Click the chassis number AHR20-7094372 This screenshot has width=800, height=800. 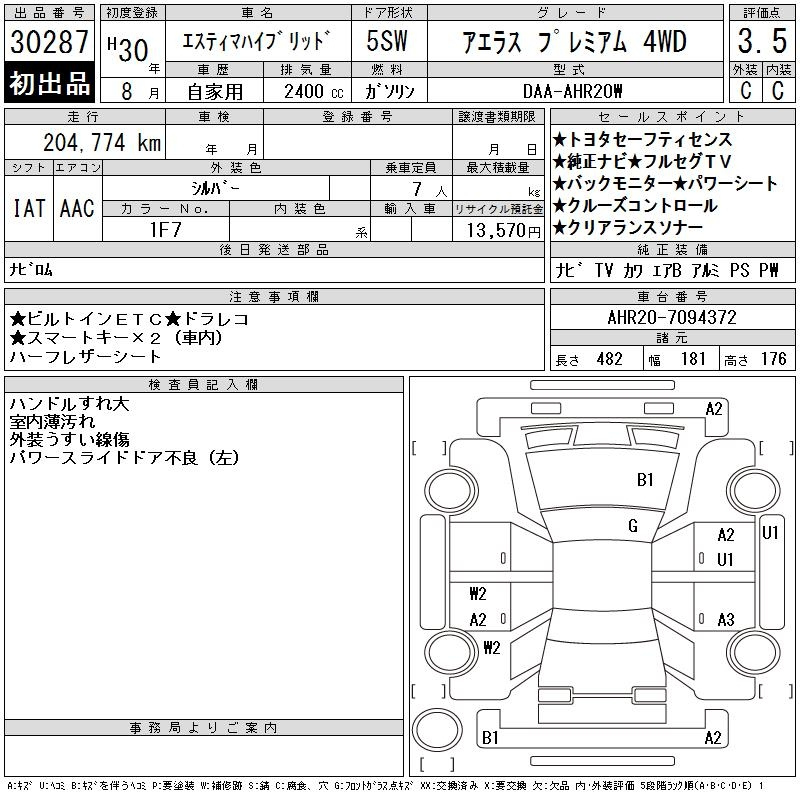672,317
